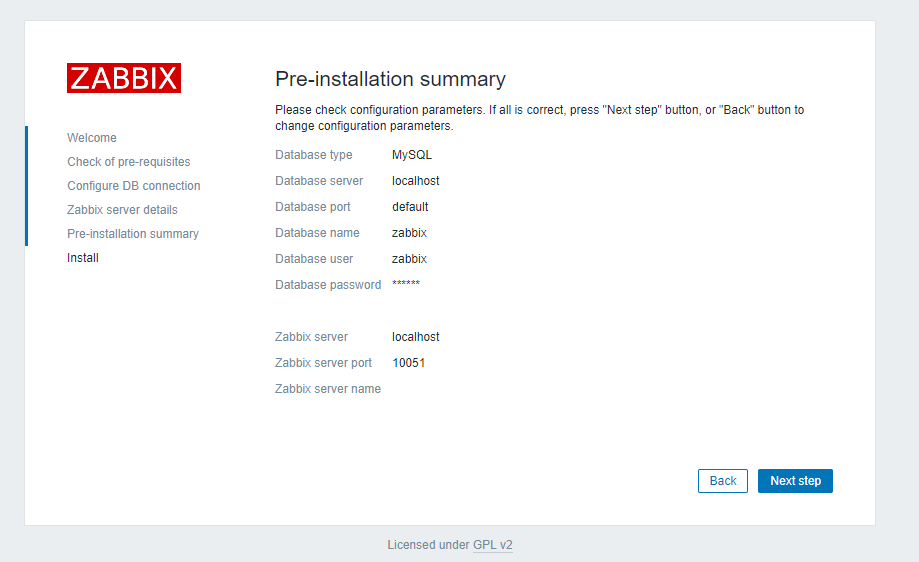Click the Next step button
Viewport: 919px width, 562px height.
coord(795,481)
